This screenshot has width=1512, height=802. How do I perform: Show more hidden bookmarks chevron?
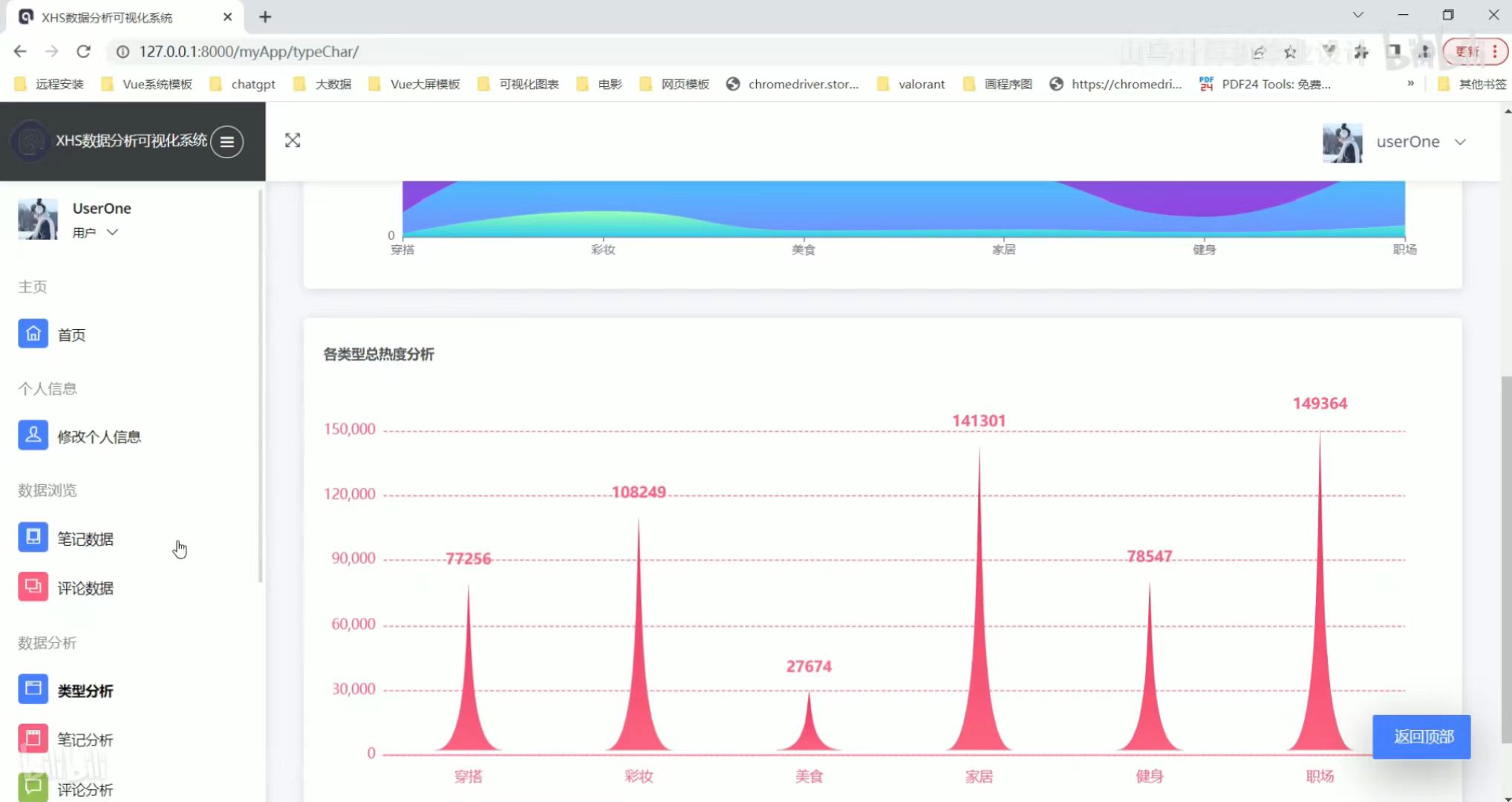tap(1410, 84)
